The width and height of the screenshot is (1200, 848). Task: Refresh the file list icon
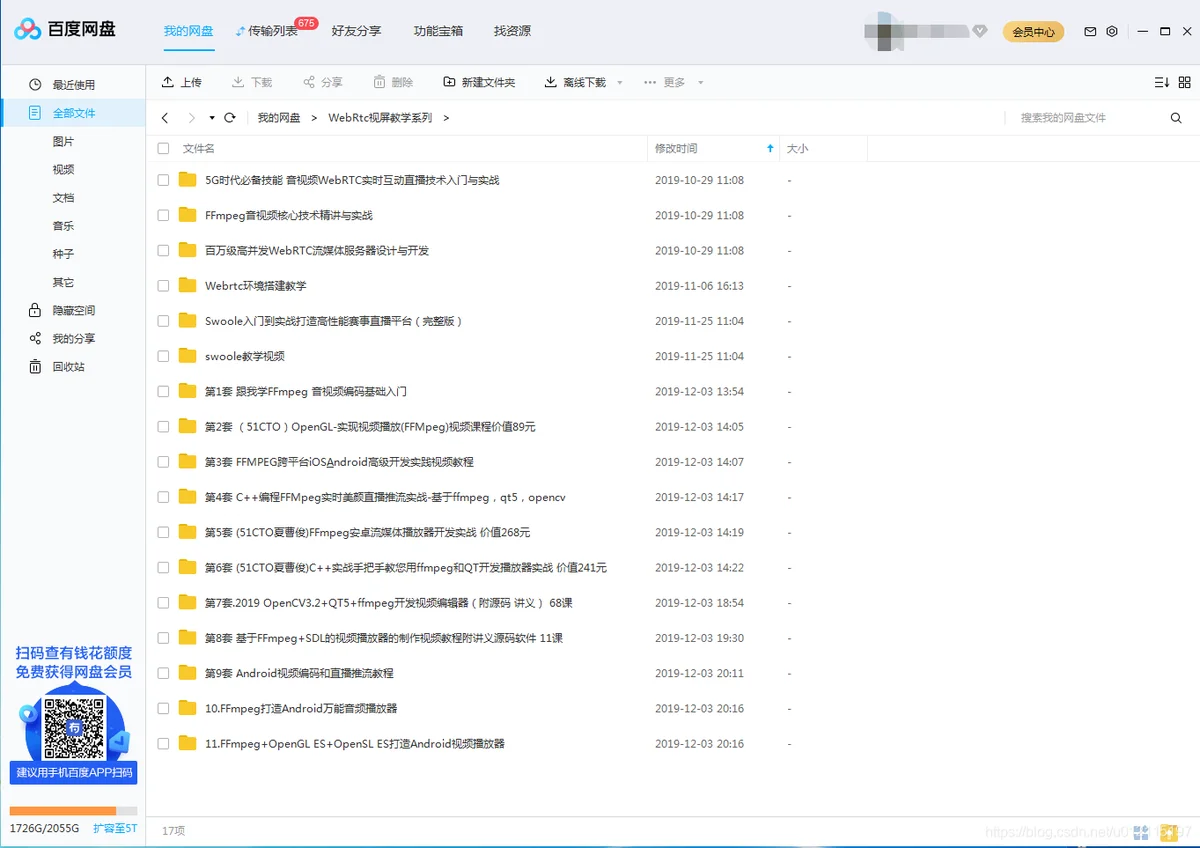tap(230, 118)
